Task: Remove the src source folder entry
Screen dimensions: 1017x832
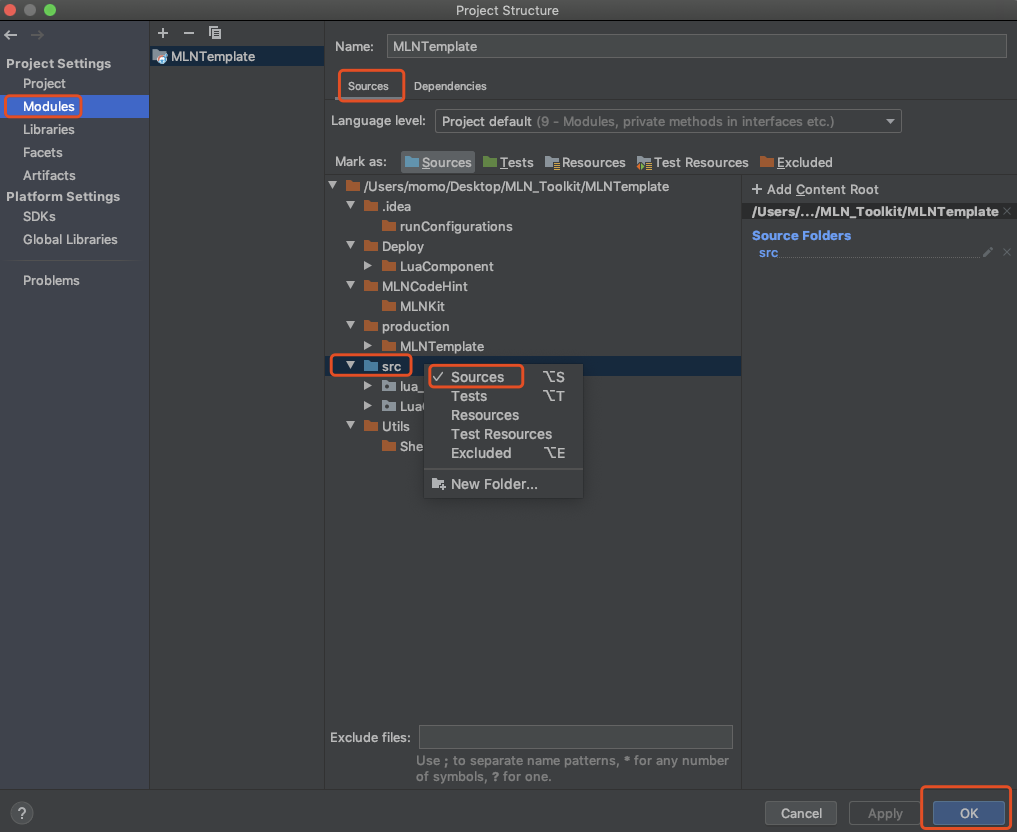Action: tap(1007, 253)
